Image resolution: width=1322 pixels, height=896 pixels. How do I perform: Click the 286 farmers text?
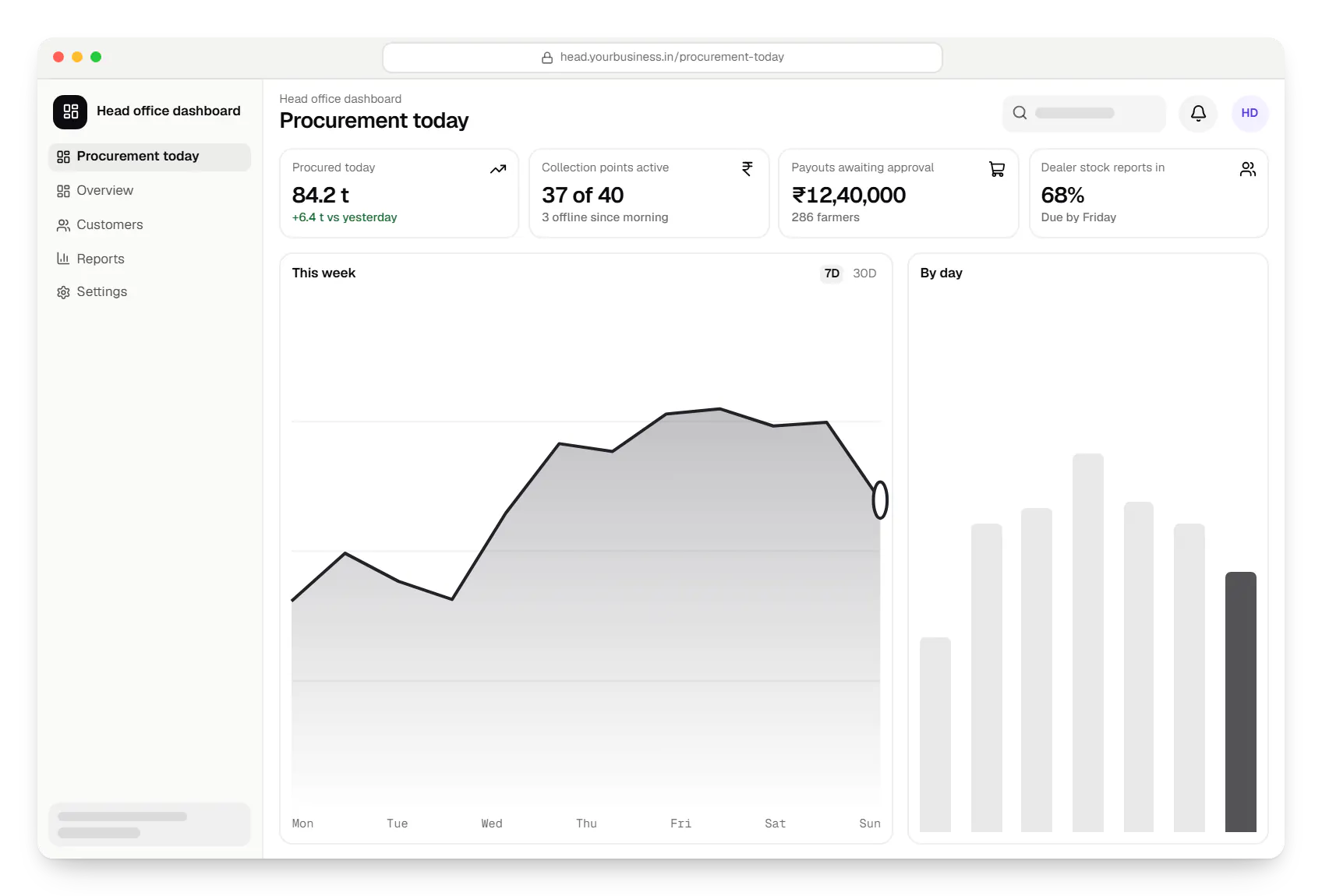825,217
